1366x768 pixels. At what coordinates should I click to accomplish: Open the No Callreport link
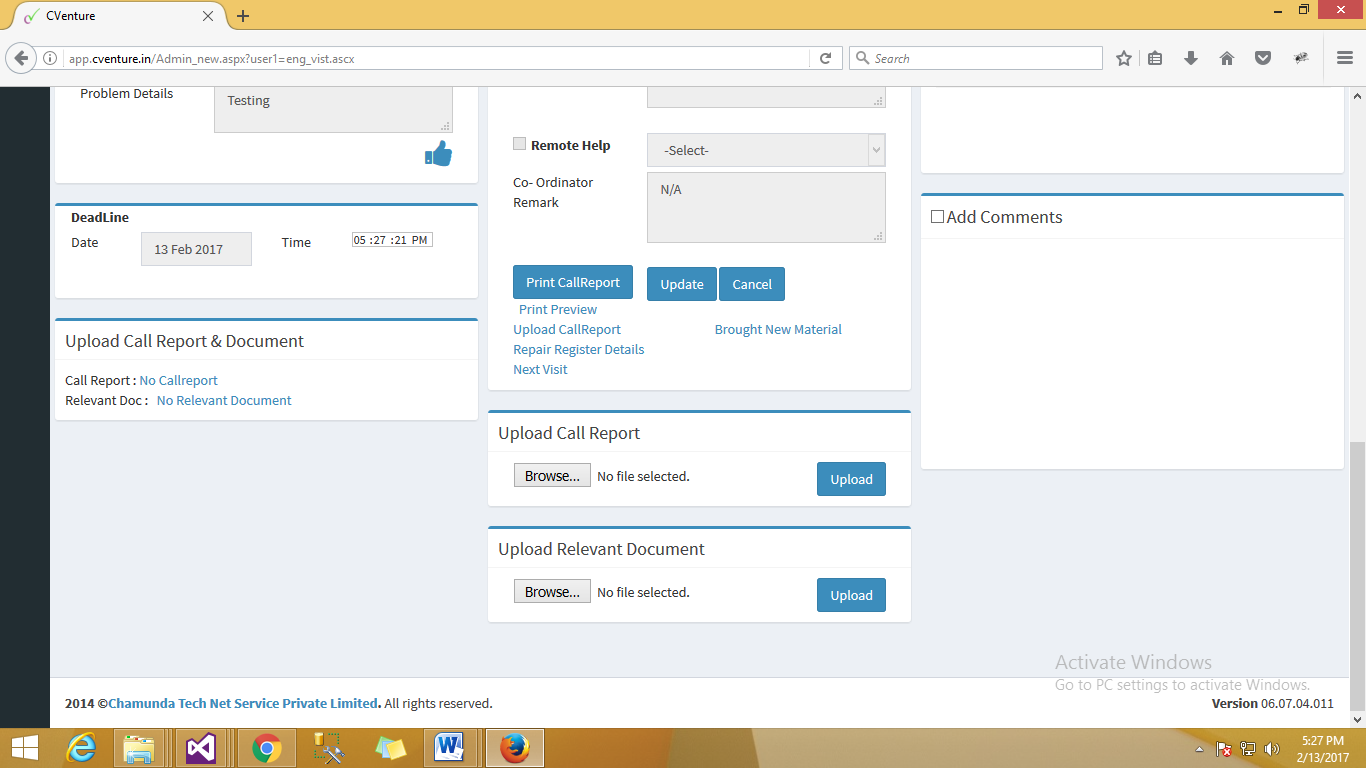tap(178, 380)
